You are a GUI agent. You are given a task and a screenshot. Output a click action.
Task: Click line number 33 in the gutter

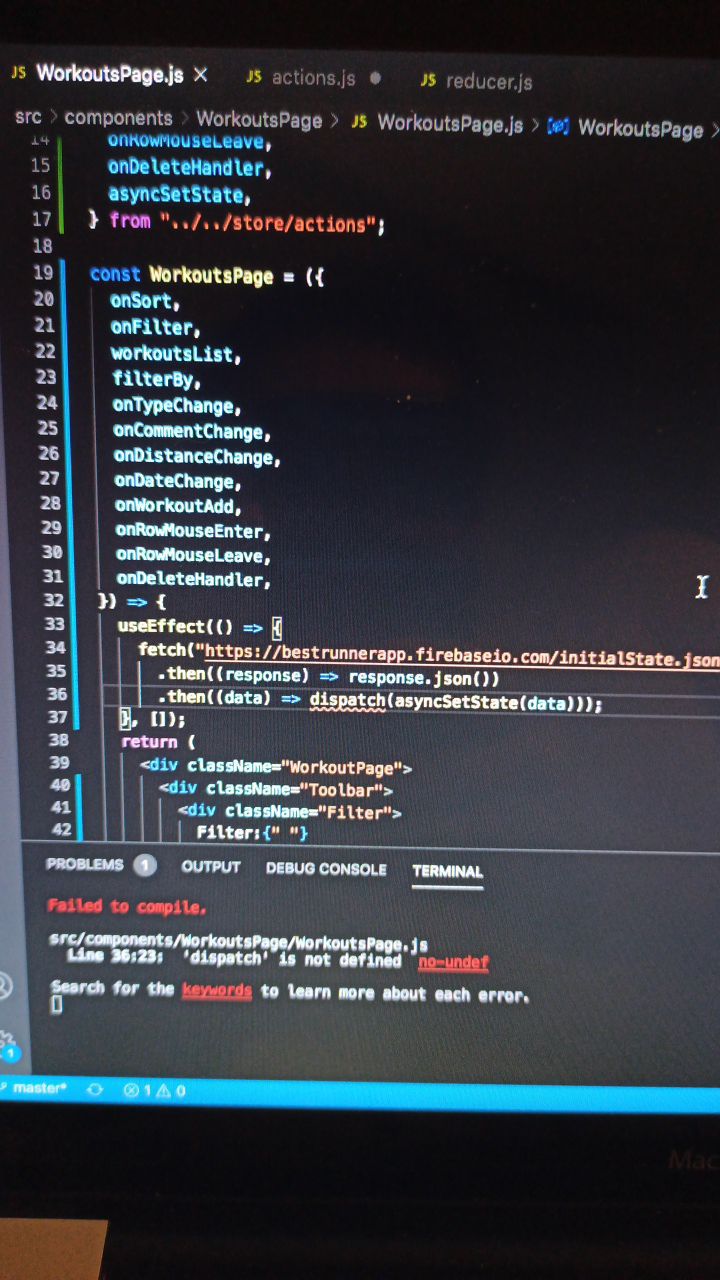55,623
